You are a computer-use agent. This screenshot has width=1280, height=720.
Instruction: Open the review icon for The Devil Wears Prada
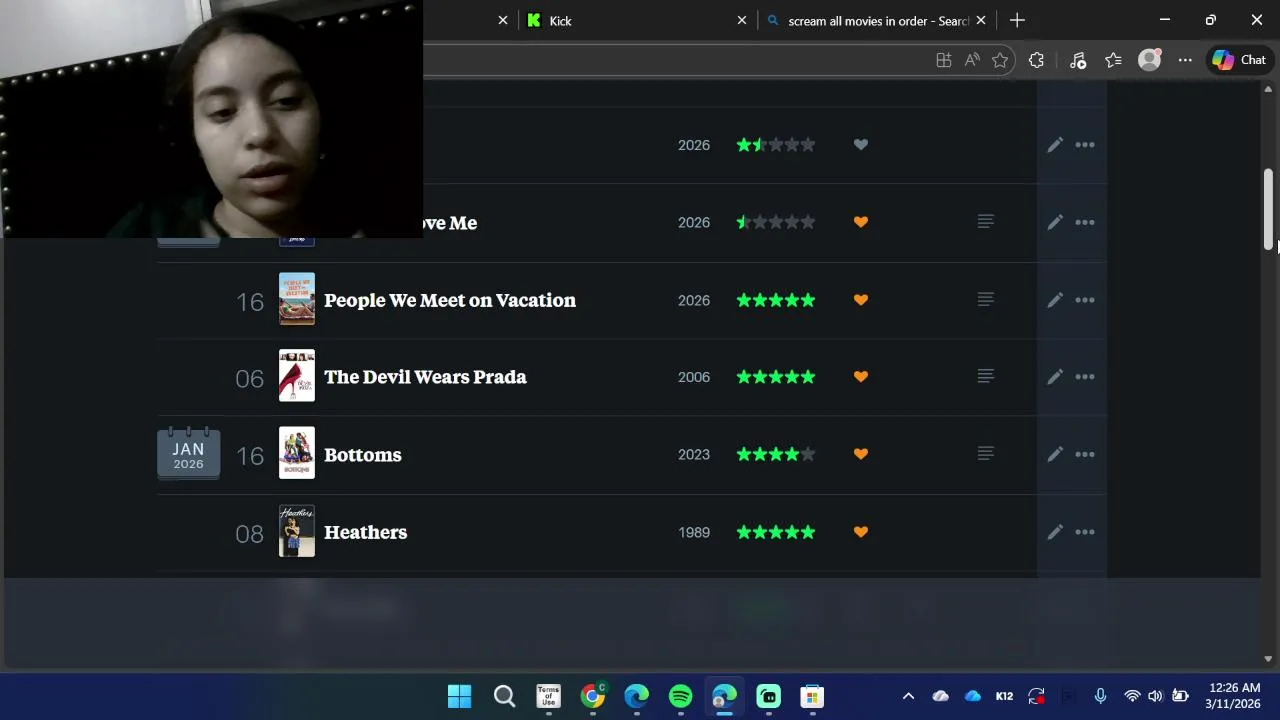985,377
